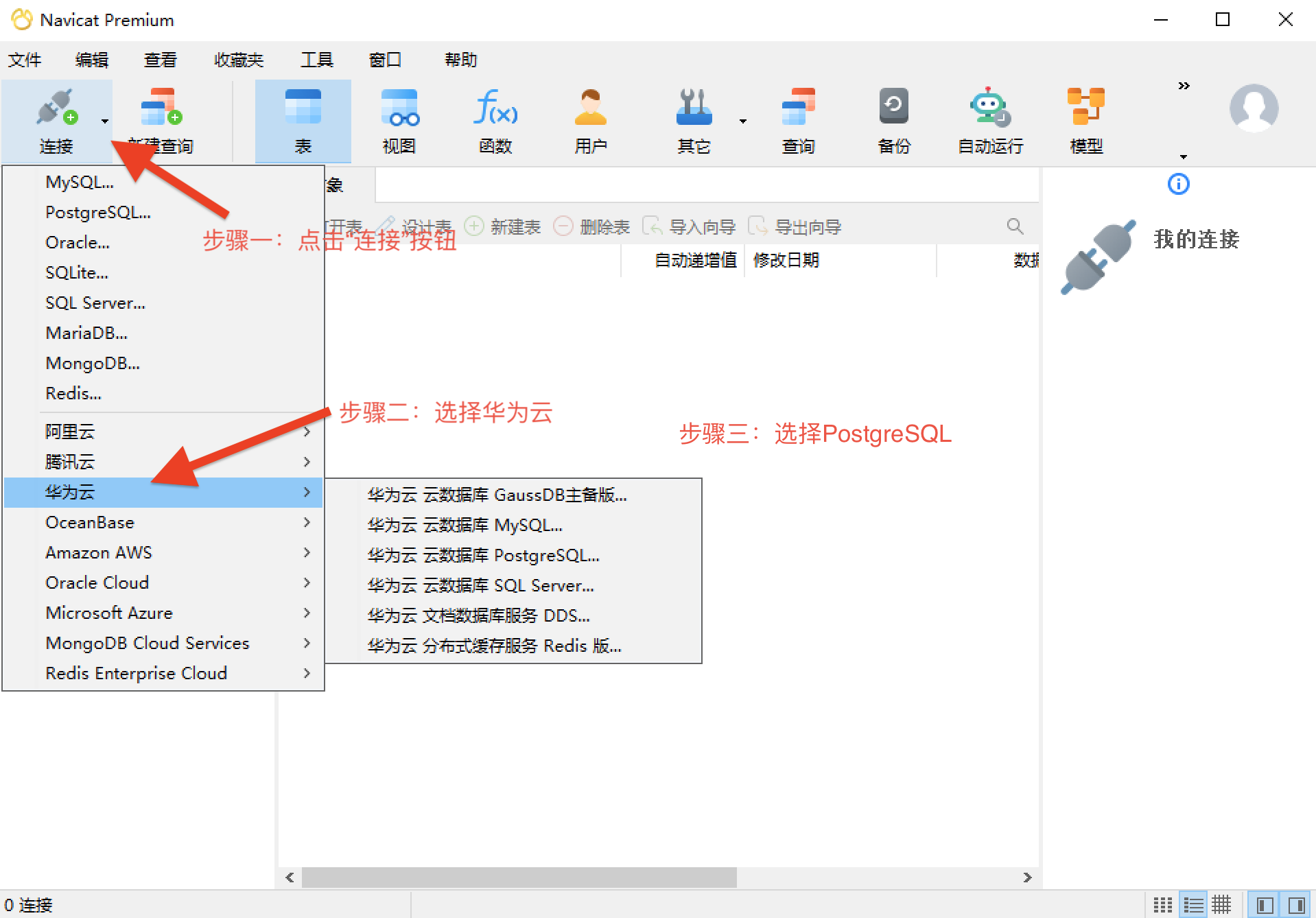This screenshot has height=918, width=1316.
Task: Select the Table (表) toolbar icon
Action: point(303,106)
